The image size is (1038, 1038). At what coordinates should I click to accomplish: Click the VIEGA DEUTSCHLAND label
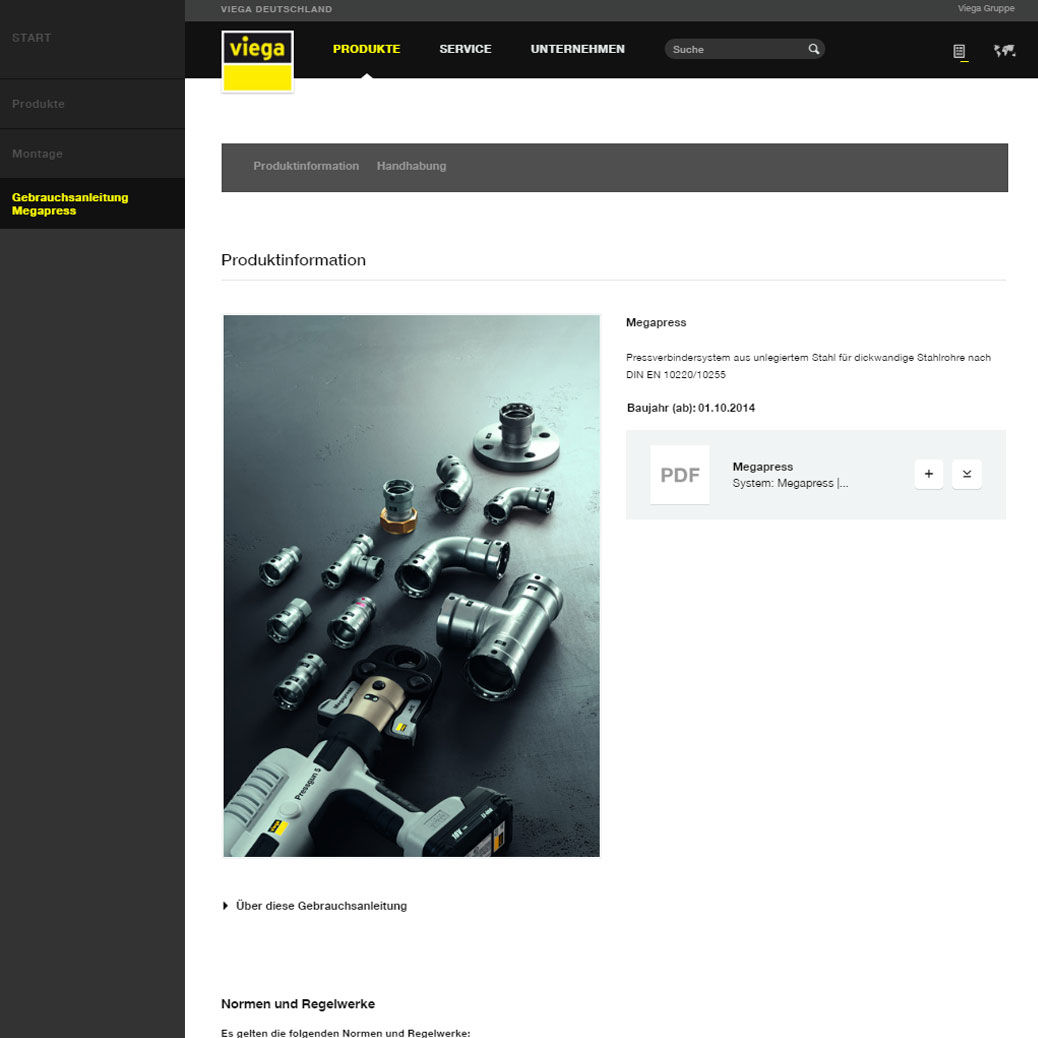(x=276, y=9)
